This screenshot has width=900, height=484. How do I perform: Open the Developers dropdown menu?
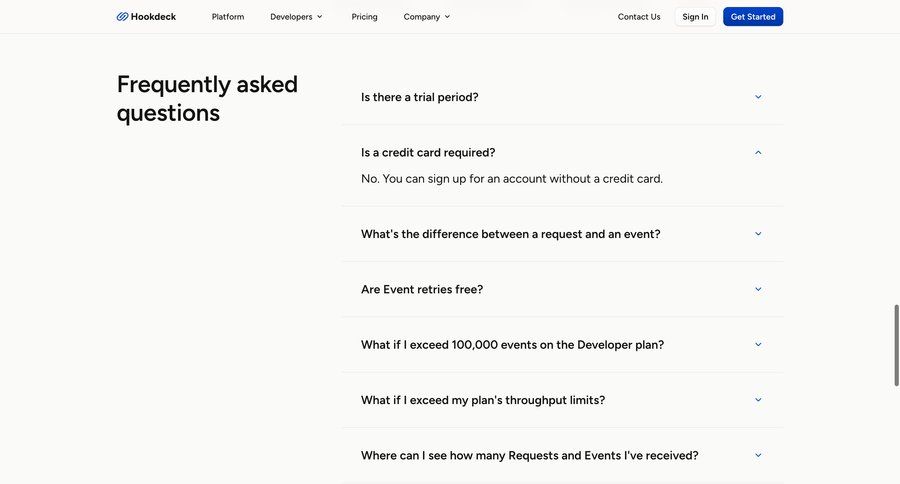pos(296,17)
